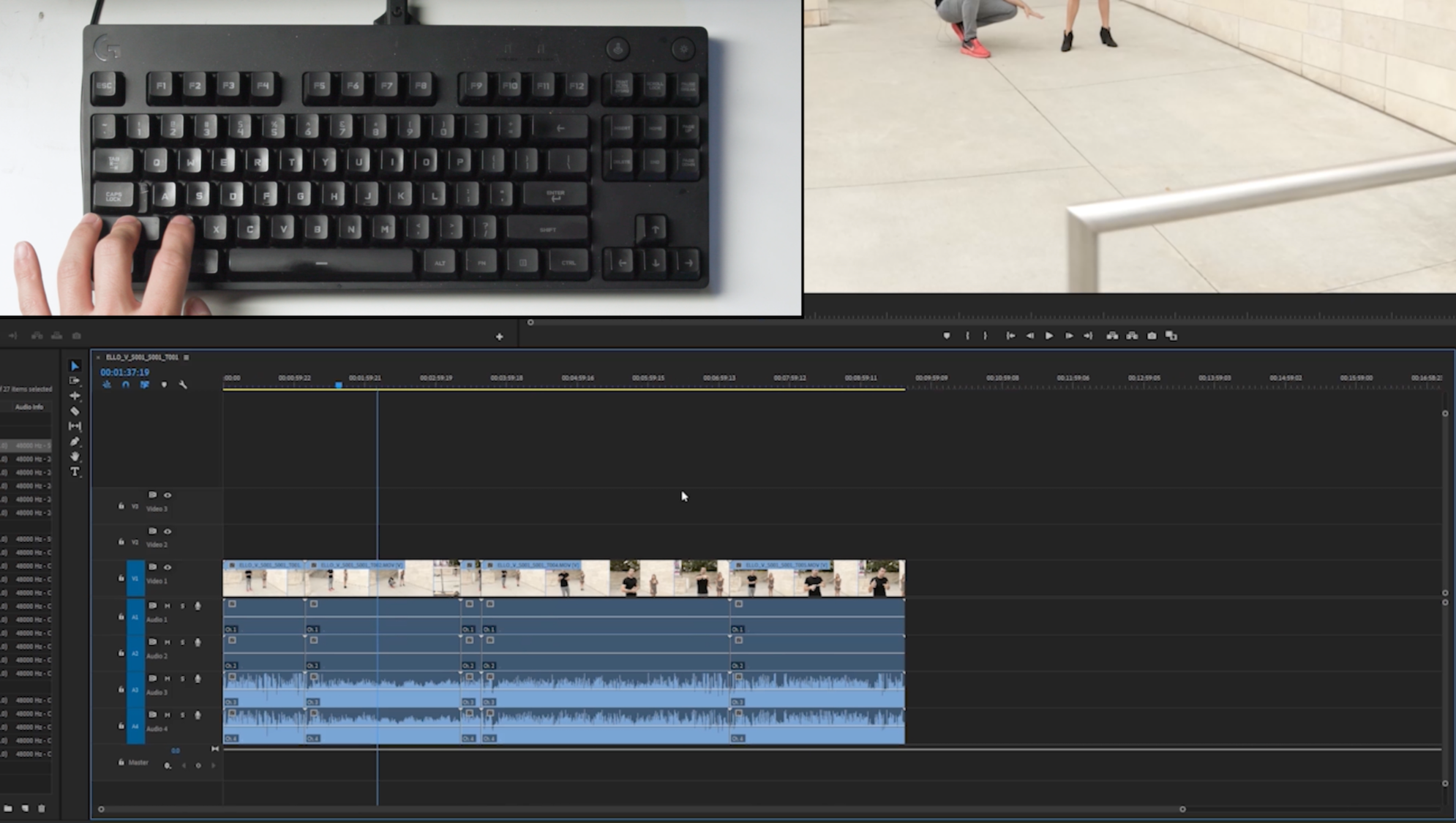
Task: Click the Extract button
Action: [x=1132, y=335]
